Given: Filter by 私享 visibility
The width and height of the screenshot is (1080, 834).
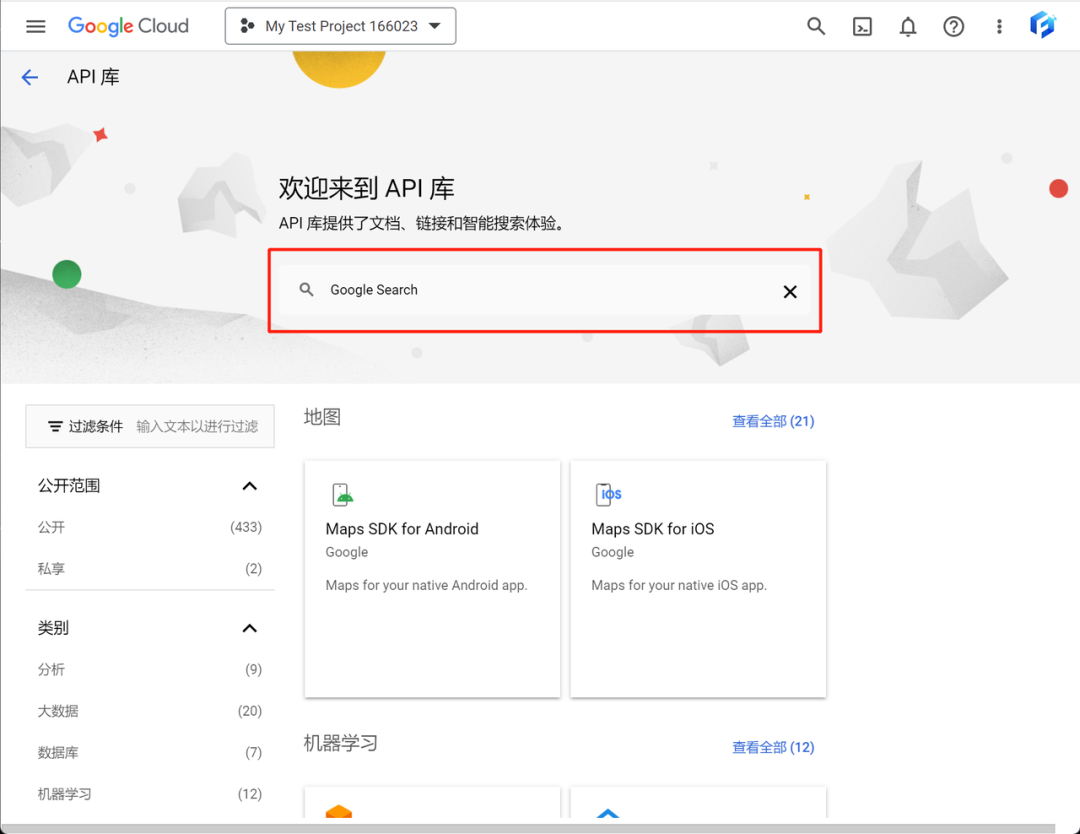Looking at the screenshot, I should [149, 569].
